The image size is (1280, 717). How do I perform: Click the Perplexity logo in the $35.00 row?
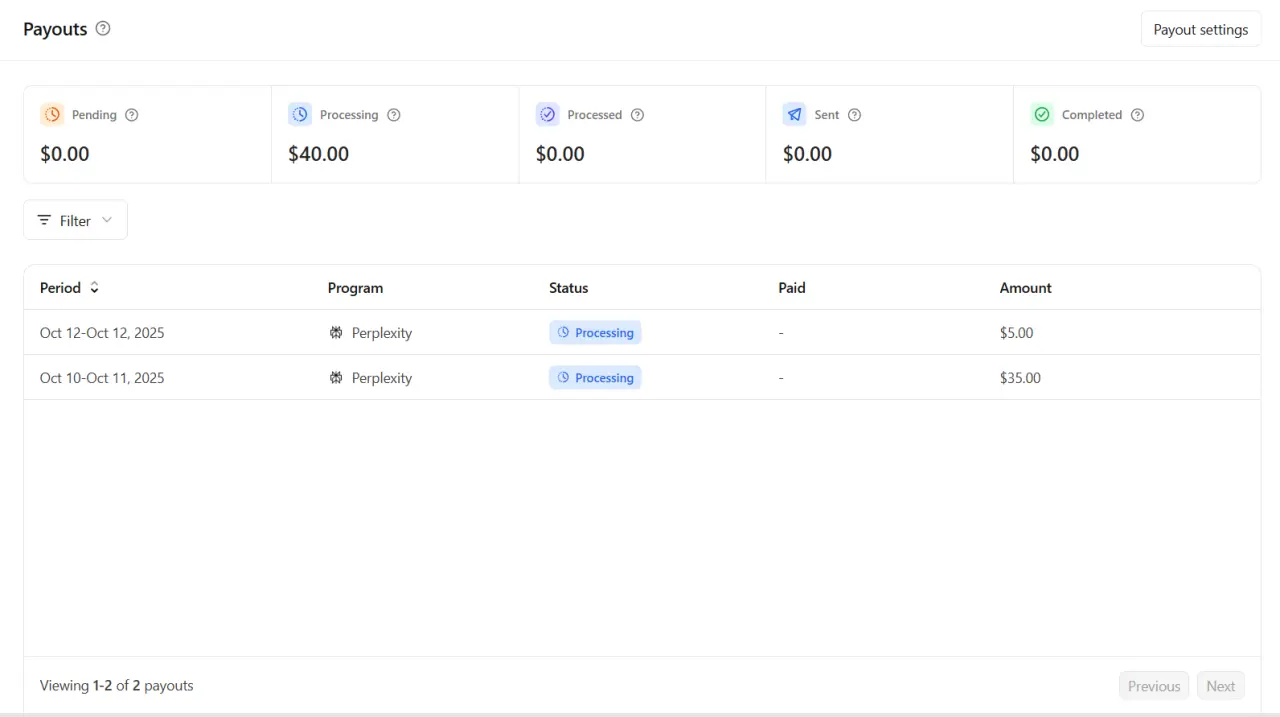click(336, 378)
